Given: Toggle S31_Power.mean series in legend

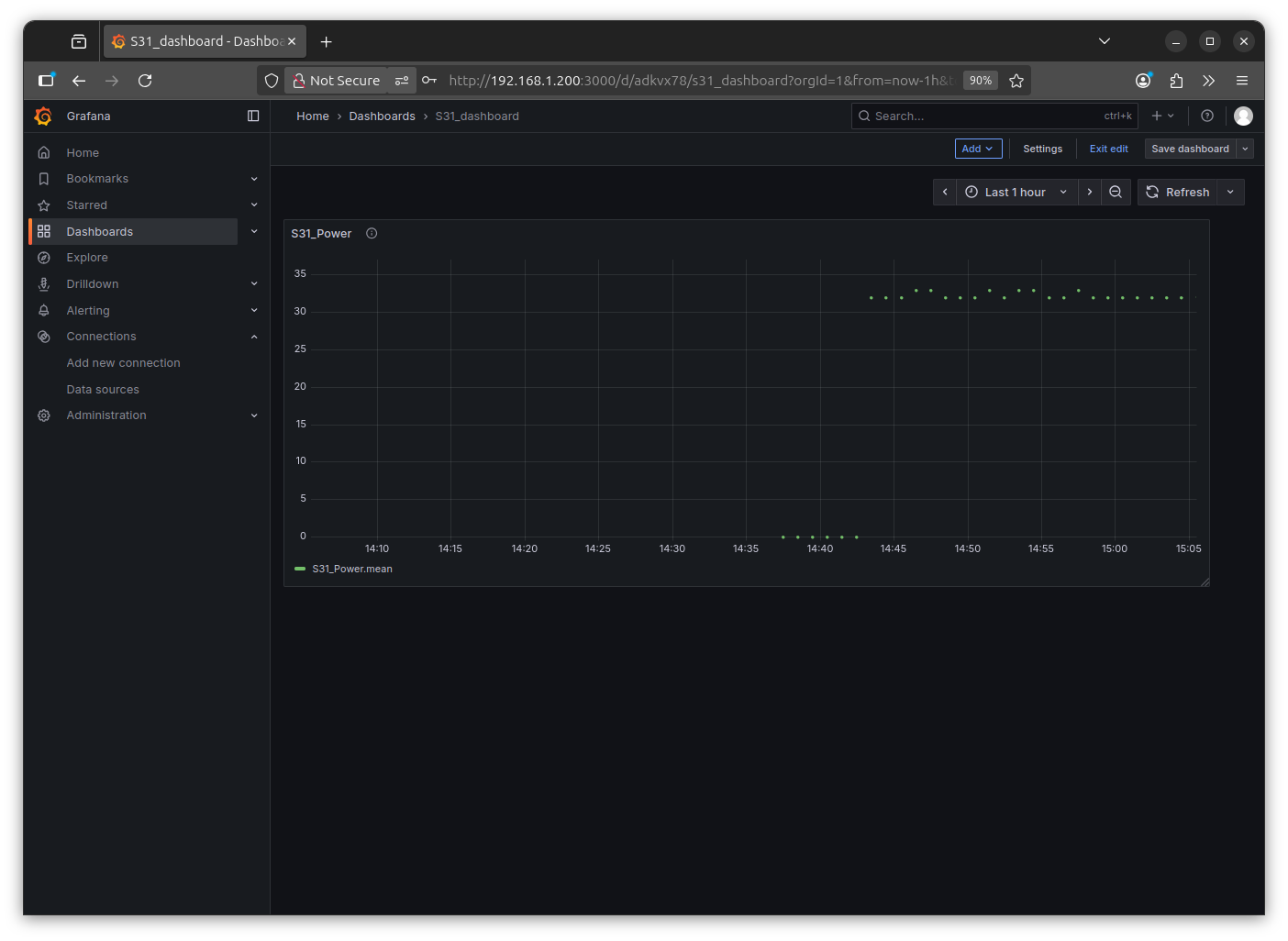Looking at the screenshot, I should [x=351, y=570].
